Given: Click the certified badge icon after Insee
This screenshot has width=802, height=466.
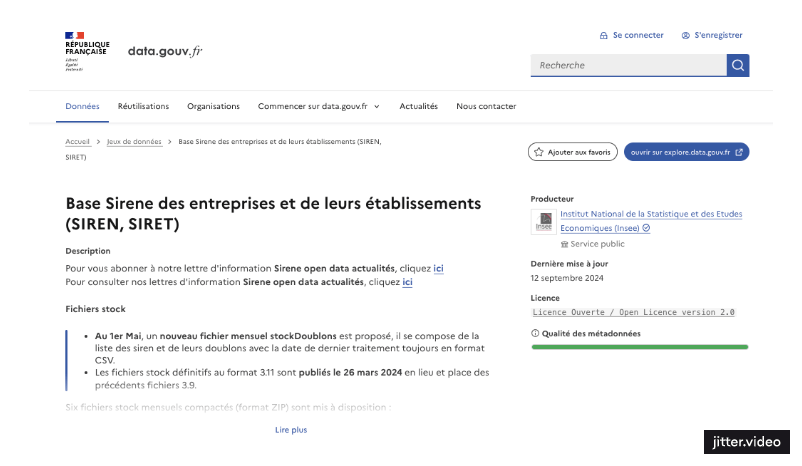Looking at the screenshot, I should 646,228.
